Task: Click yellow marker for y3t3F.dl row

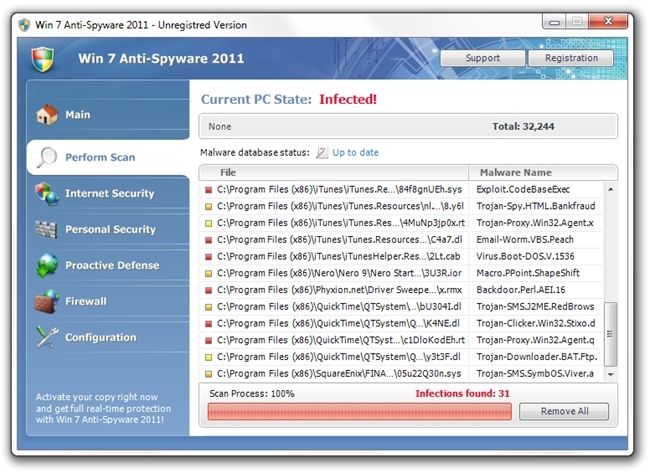Action: [x=209, y=357]
